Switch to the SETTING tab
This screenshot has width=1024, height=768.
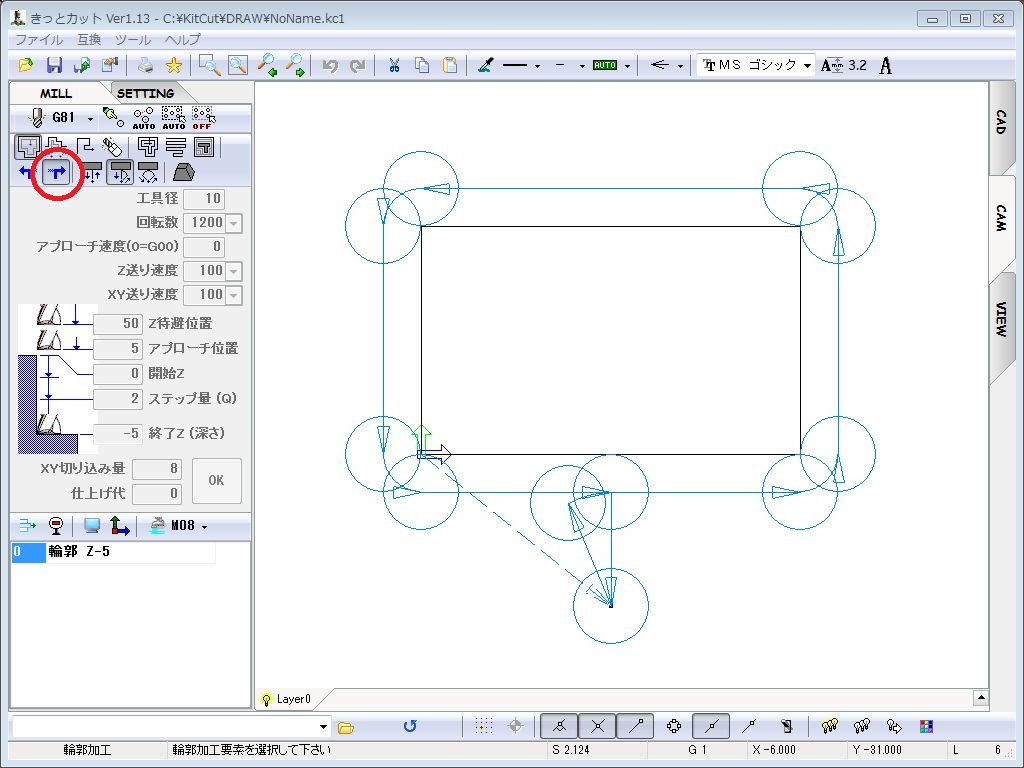click(145, 93)
